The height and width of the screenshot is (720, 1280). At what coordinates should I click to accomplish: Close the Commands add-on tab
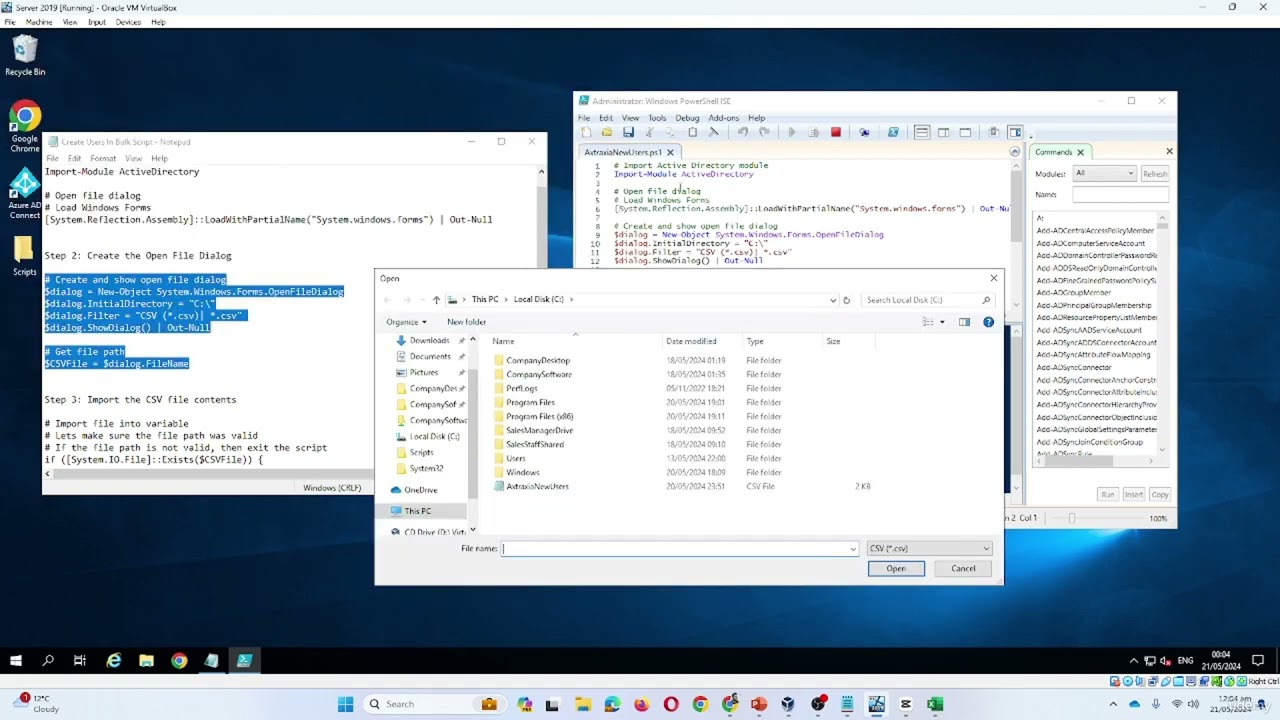point(1080,152)
